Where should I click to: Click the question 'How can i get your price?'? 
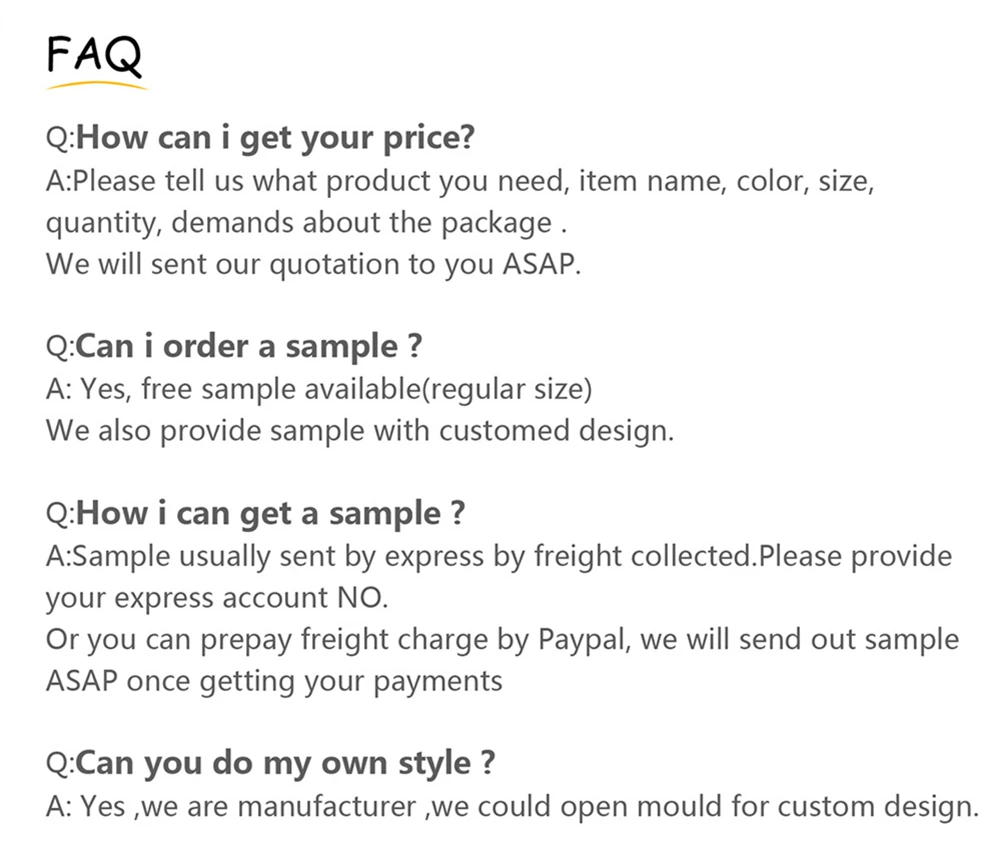(x=276, y=138)
